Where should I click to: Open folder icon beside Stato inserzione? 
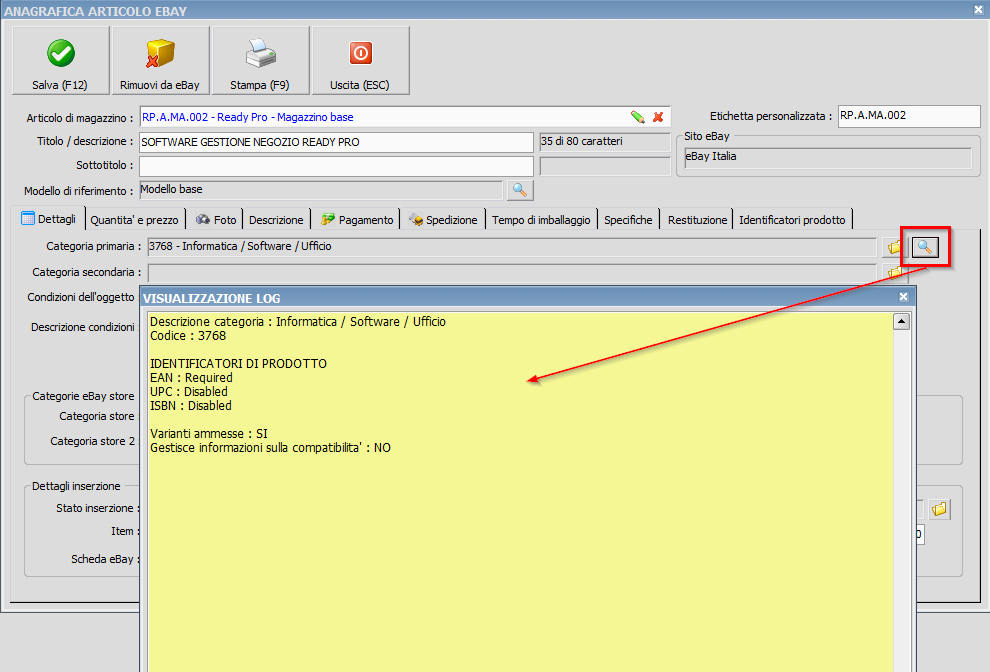pos(939,509)
